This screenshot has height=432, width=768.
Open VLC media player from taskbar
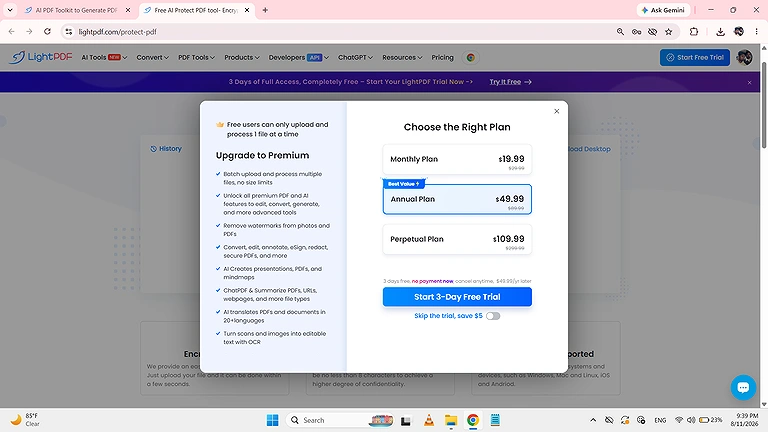click(429, 420)
